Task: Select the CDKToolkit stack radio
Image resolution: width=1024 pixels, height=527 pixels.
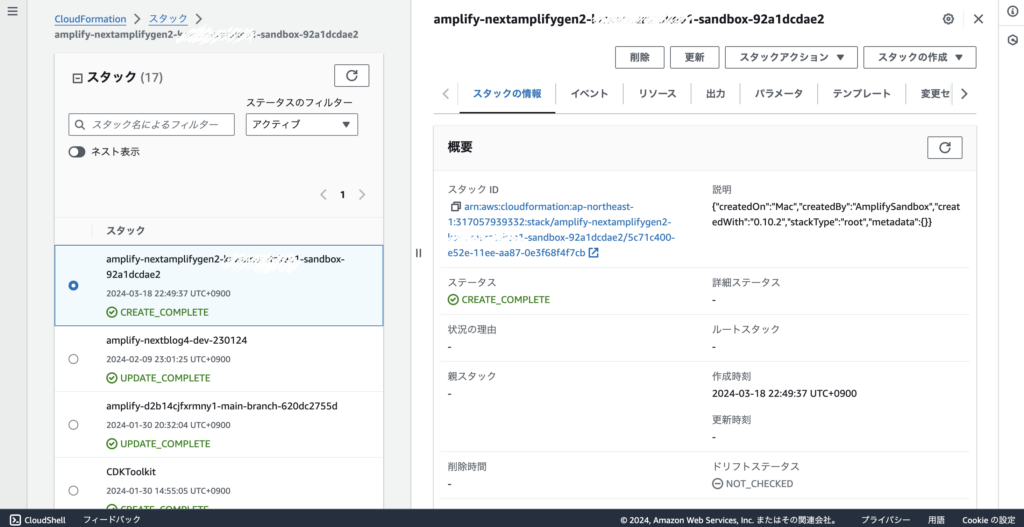Action: click(x=73, y=490)
